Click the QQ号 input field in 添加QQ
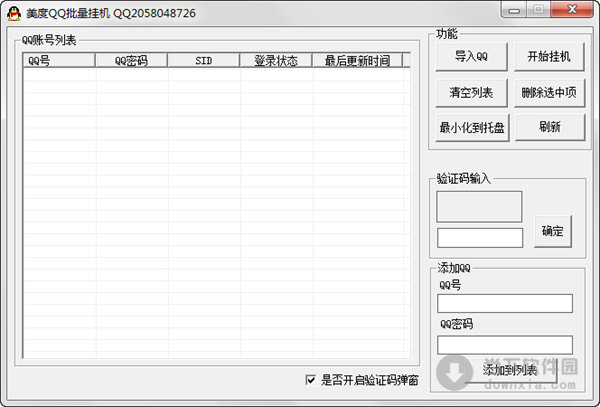The image size is (600, 407). [505, 303]
